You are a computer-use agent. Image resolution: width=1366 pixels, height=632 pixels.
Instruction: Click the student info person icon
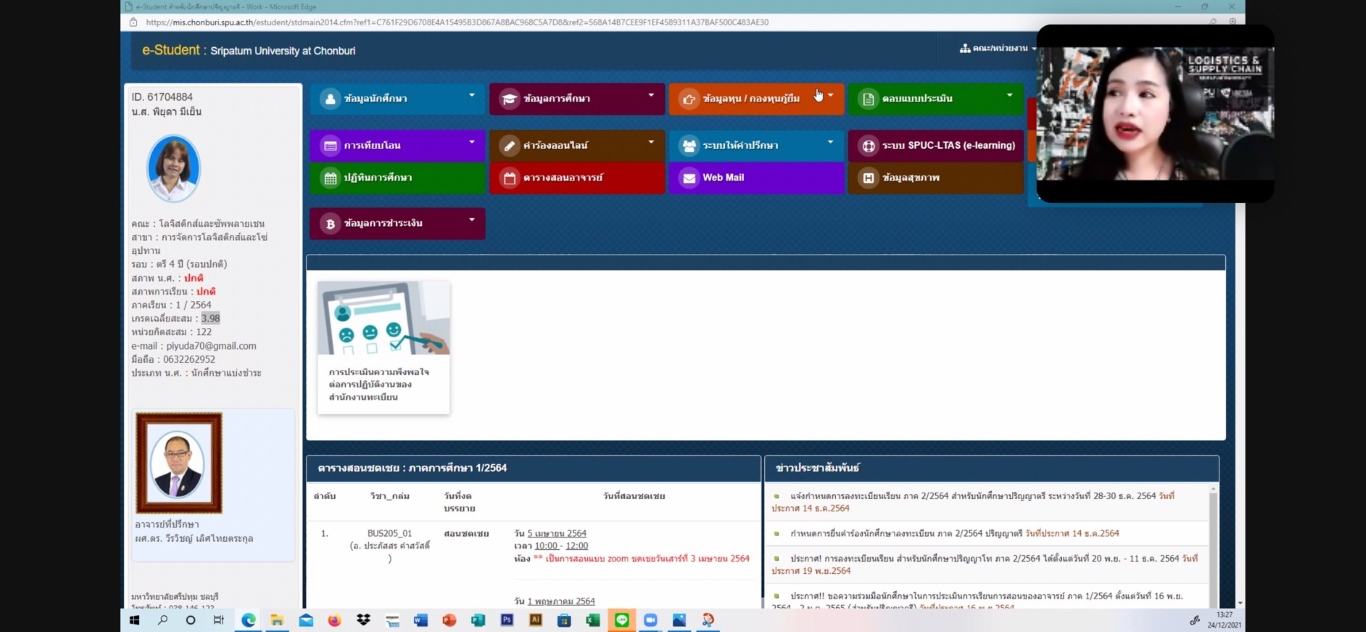[x=329, y=99]
